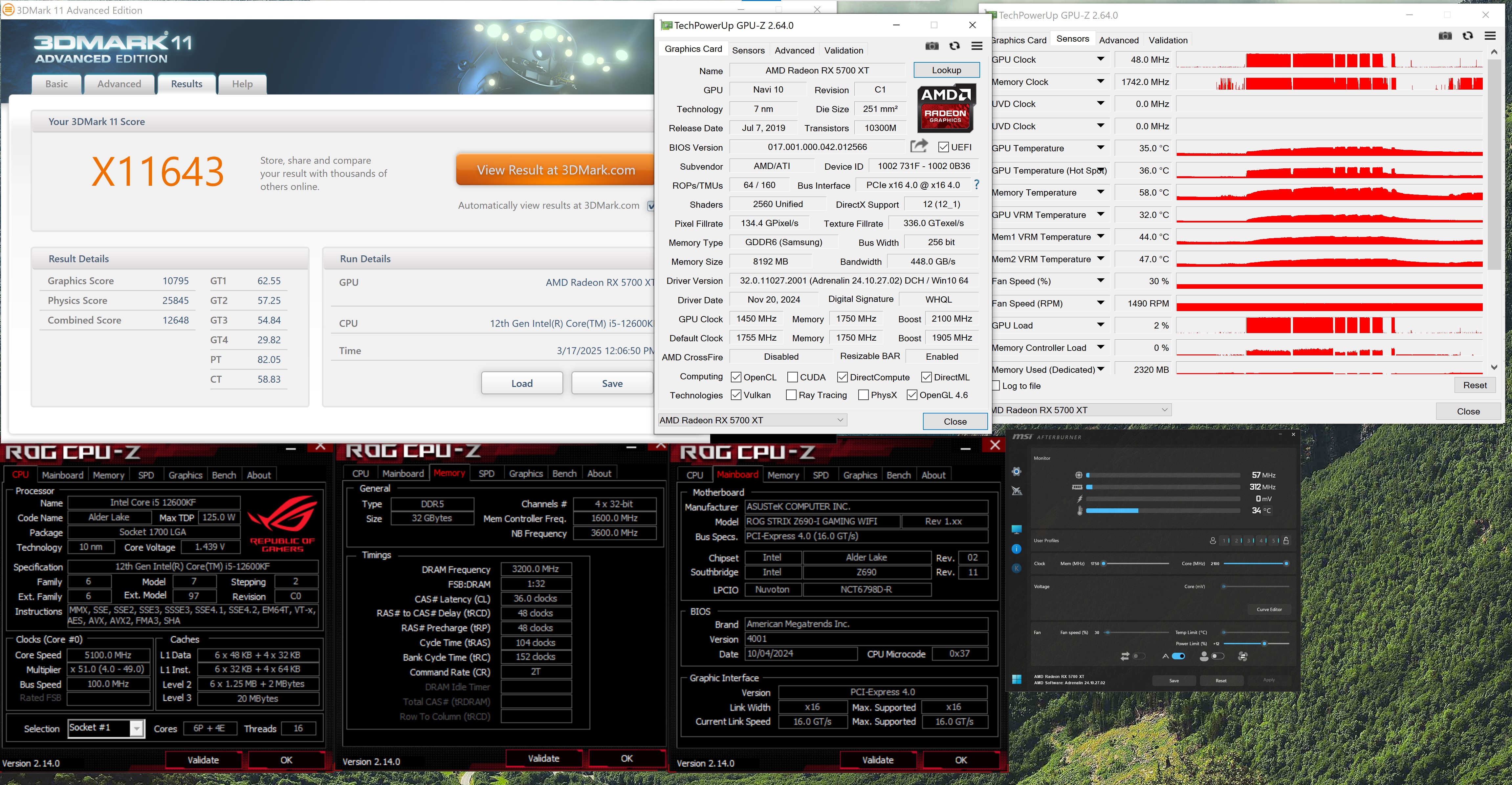Click the Driver Version field in GPU-Z

853,281
